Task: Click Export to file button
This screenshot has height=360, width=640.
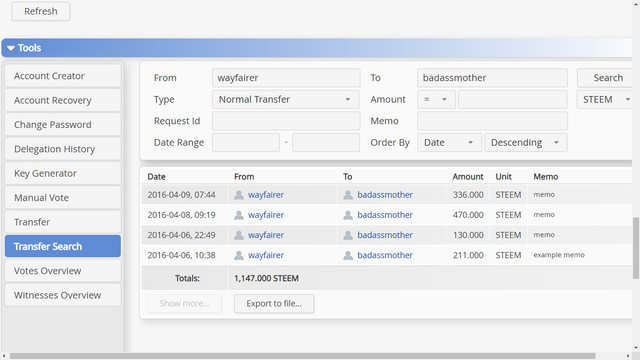Action: (x=274, y=304)
